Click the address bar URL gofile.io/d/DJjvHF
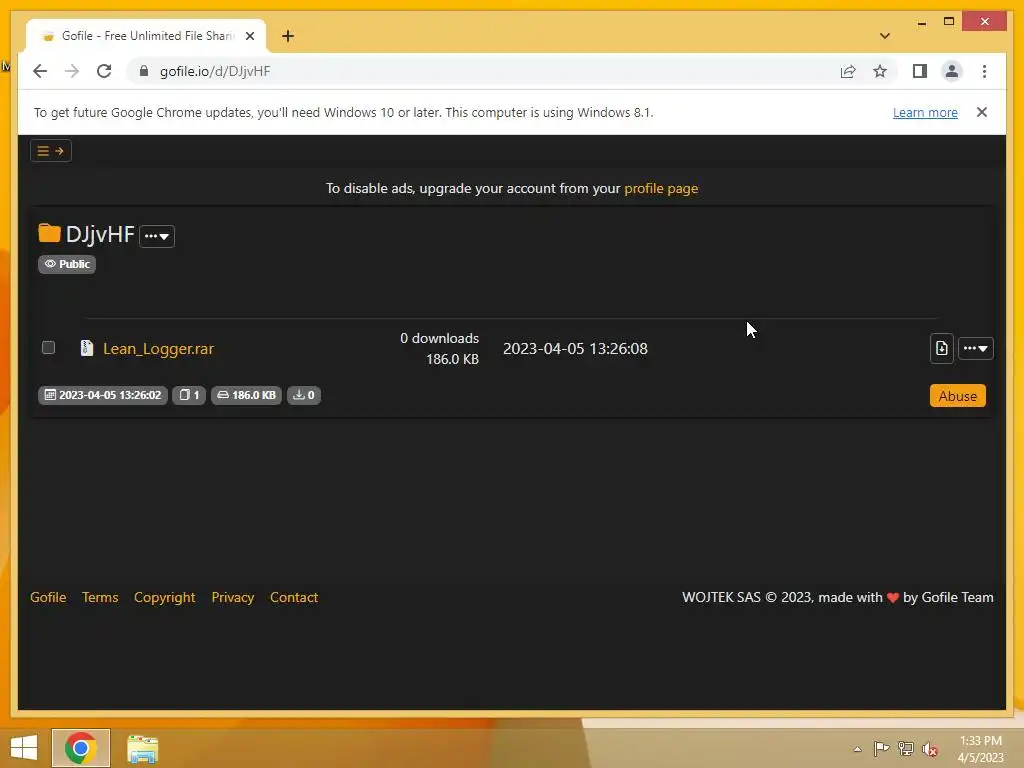Image resolution: width=1024 pixels, height=768 pixels. (215, 71)
